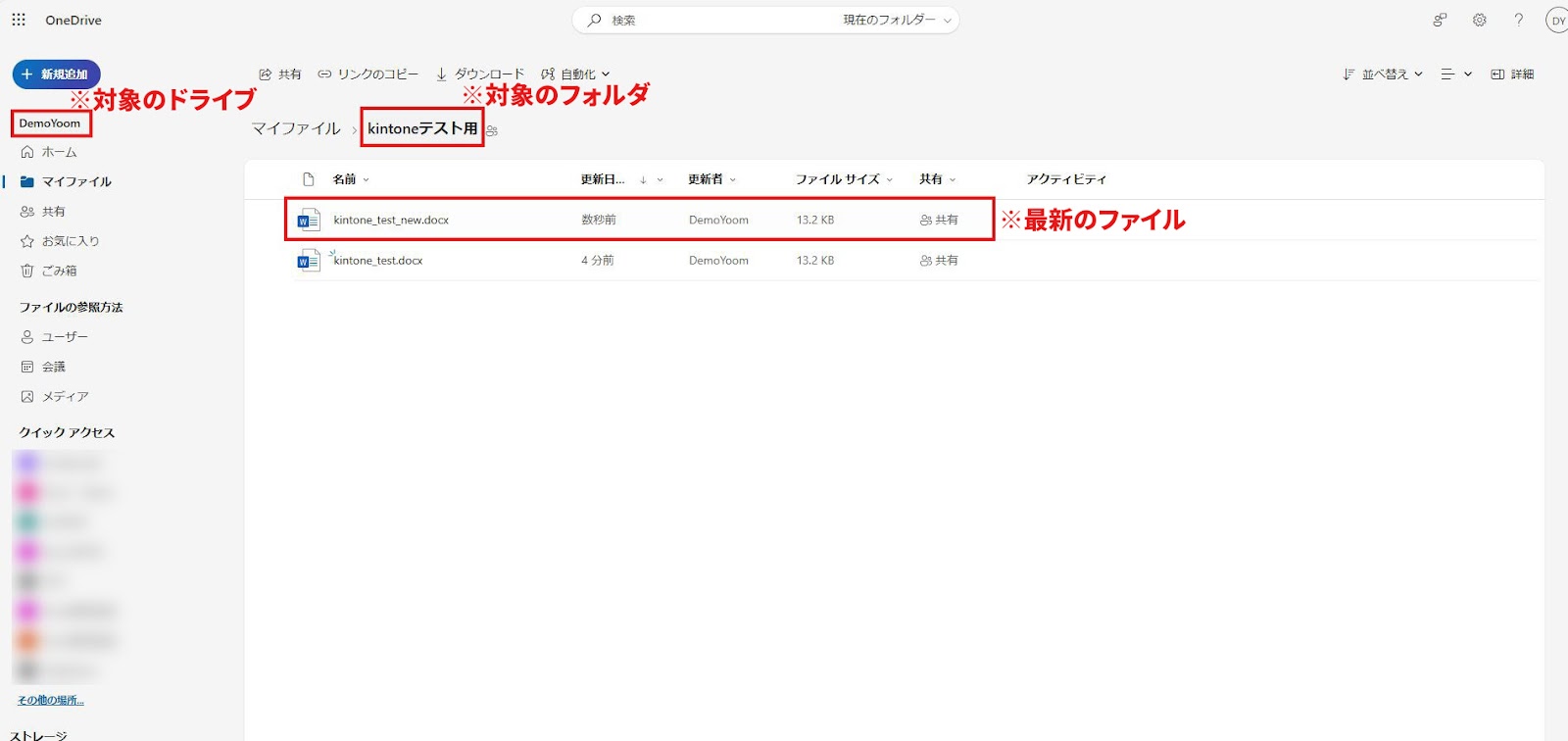Click the file name kintone_test_new.docx
The image size is (1568, 741).
pyautogui.click(x=391, y=221)
